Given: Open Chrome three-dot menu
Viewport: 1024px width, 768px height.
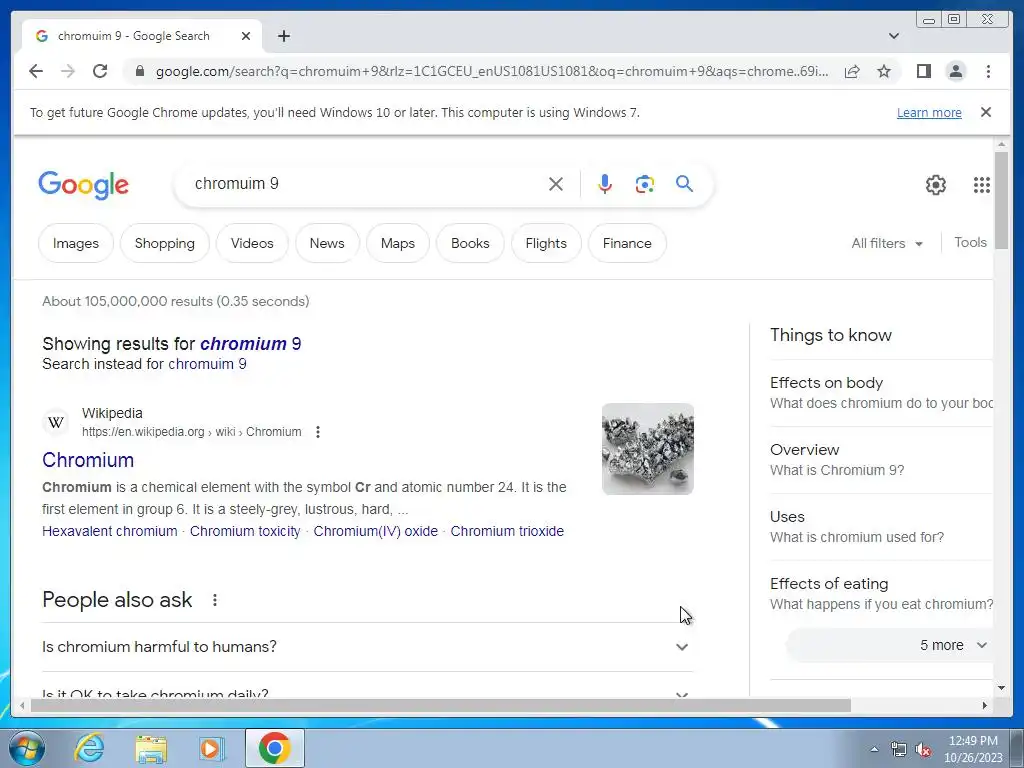Looking at the screenshot, I should 988,71.
